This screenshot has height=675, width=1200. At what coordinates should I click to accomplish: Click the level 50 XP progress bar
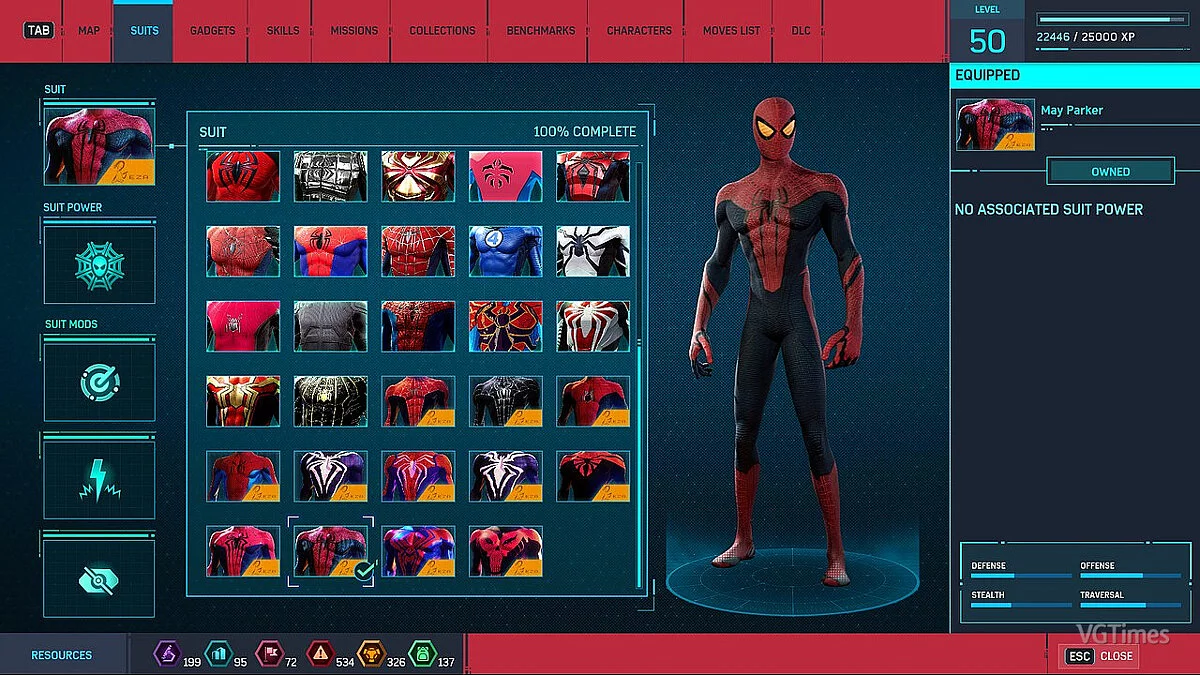[1110, 17]
